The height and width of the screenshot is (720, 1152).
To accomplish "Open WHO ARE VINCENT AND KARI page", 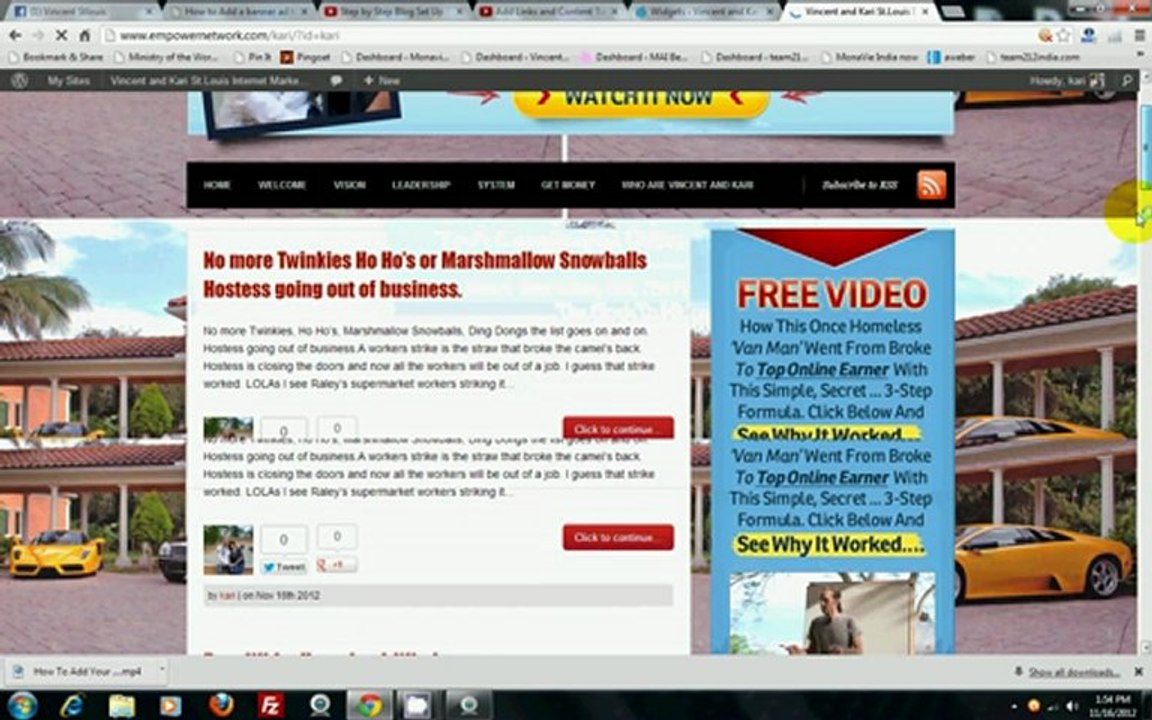I will coord(687,185).
